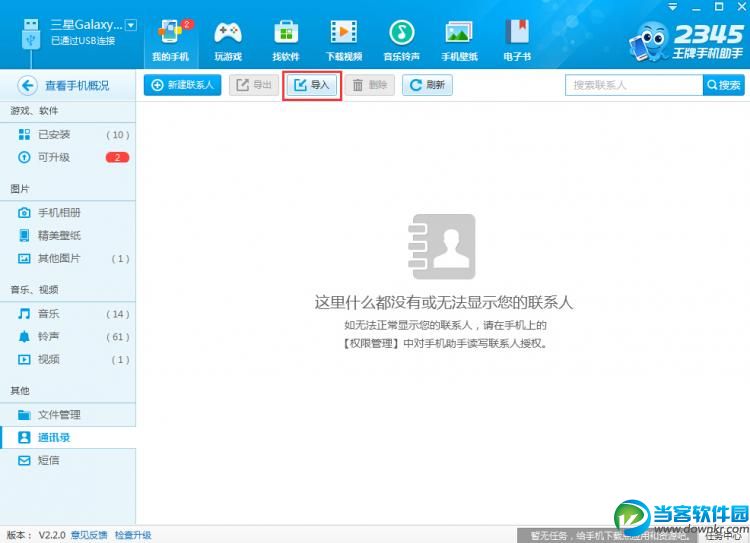Open the 找软件 store icon

286,32
